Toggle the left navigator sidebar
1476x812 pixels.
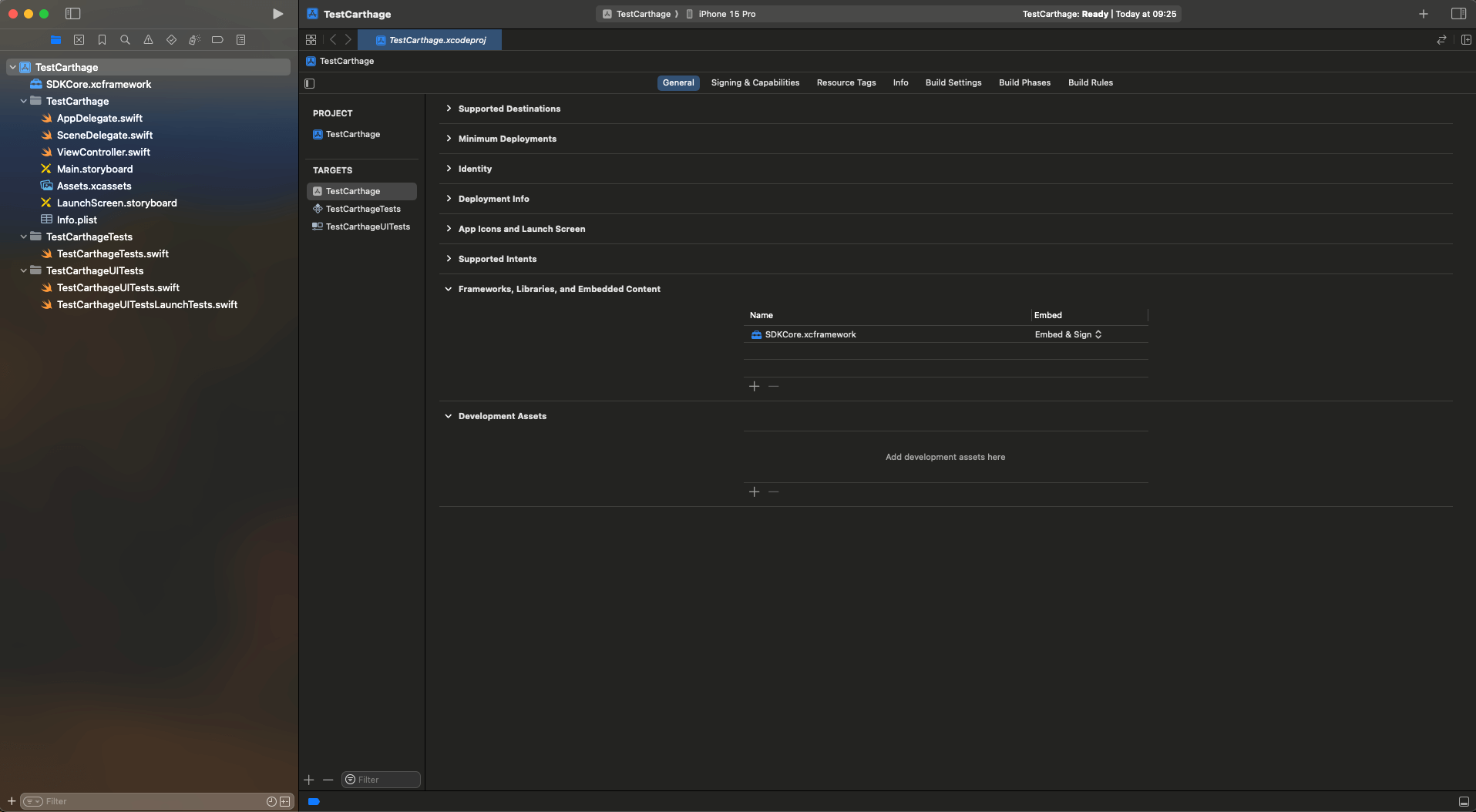(72, 14)
